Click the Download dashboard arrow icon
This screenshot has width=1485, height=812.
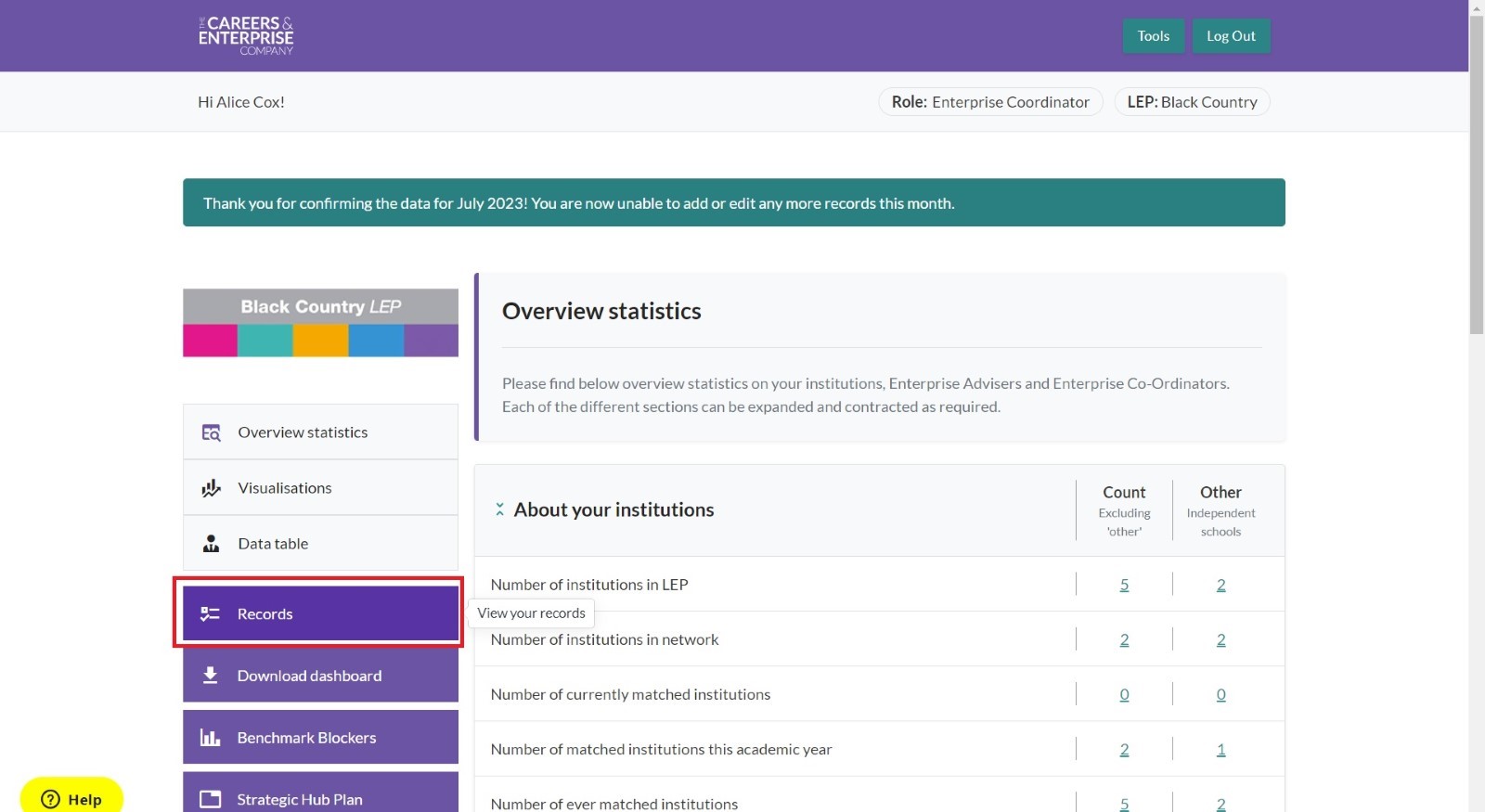click(210, 676)
